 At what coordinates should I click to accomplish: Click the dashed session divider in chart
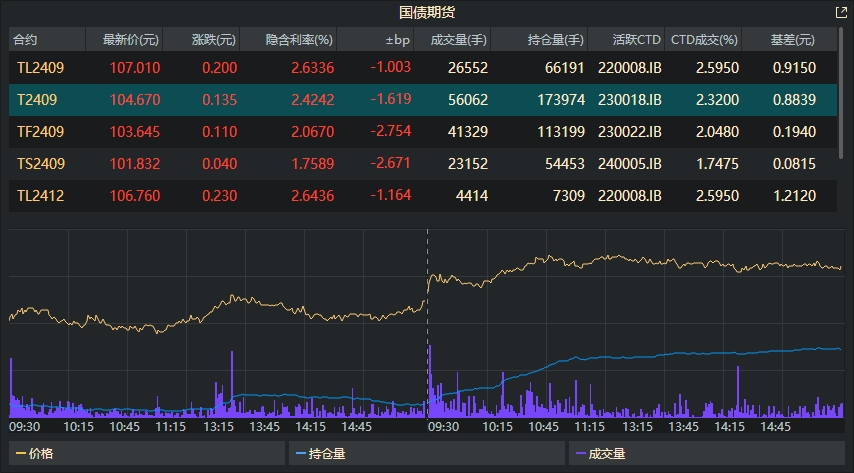[427, 320]
